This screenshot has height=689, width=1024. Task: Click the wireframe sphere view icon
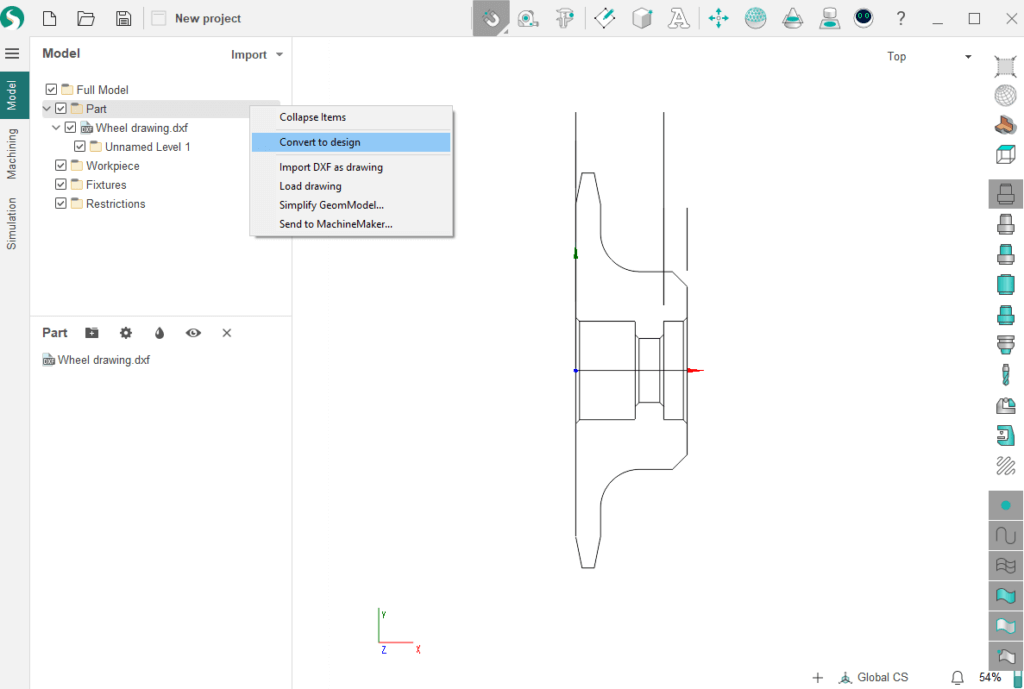tap(1005, 96)
